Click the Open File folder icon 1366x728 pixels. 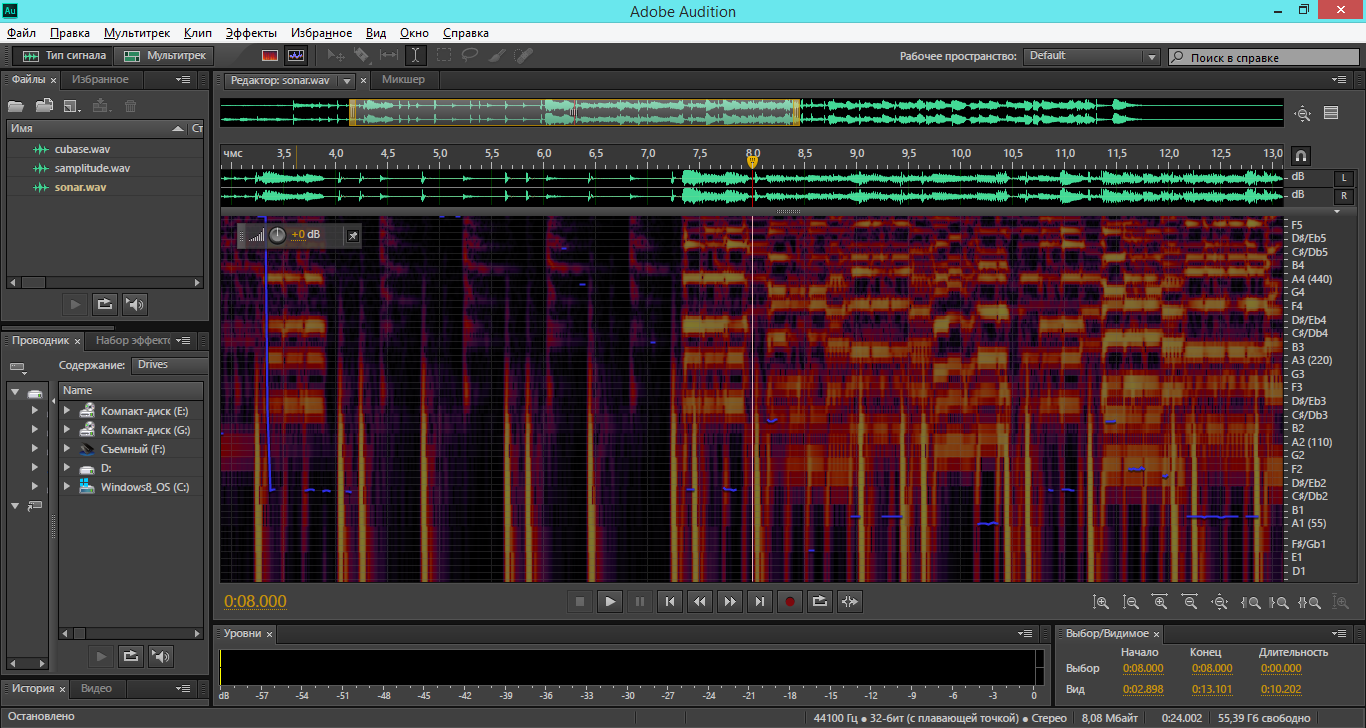pyautogui.click(x=16, y=105)
